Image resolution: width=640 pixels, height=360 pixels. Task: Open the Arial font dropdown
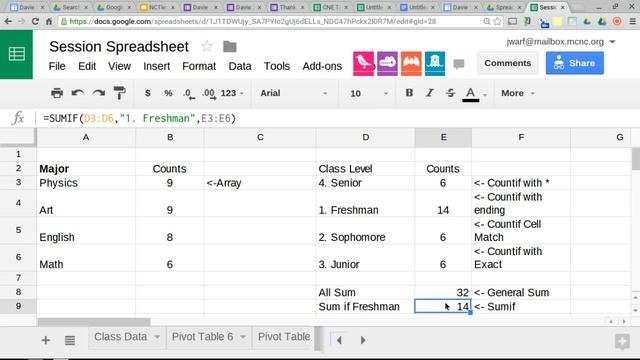pyautogui.click(x=293, y=93)
